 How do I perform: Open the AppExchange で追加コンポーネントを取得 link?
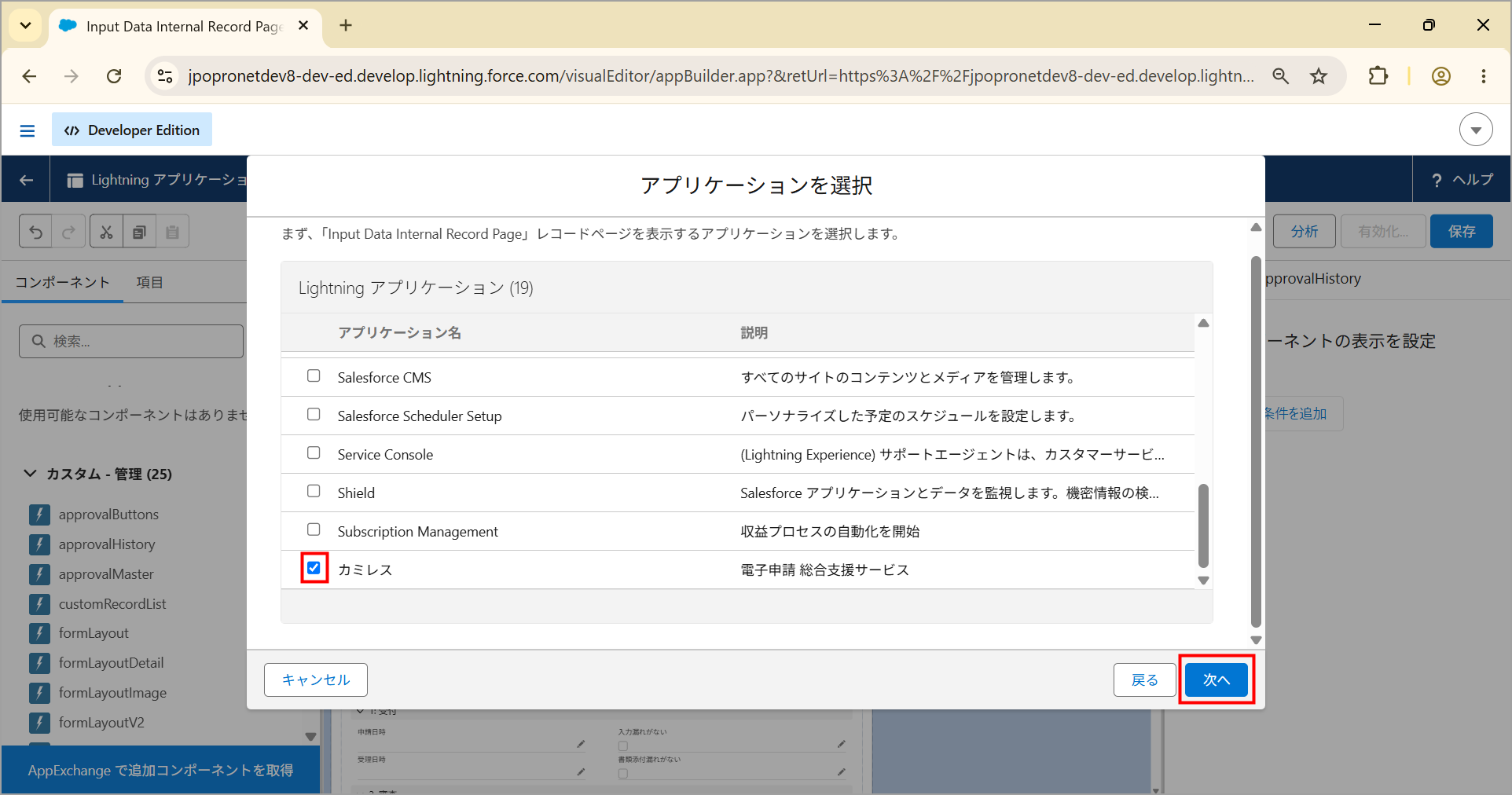pos(161,770)
